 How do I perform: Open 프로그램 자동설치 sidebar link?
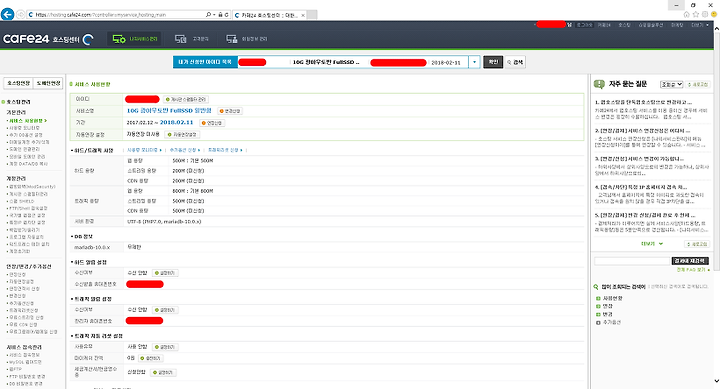tap(26, 237)
